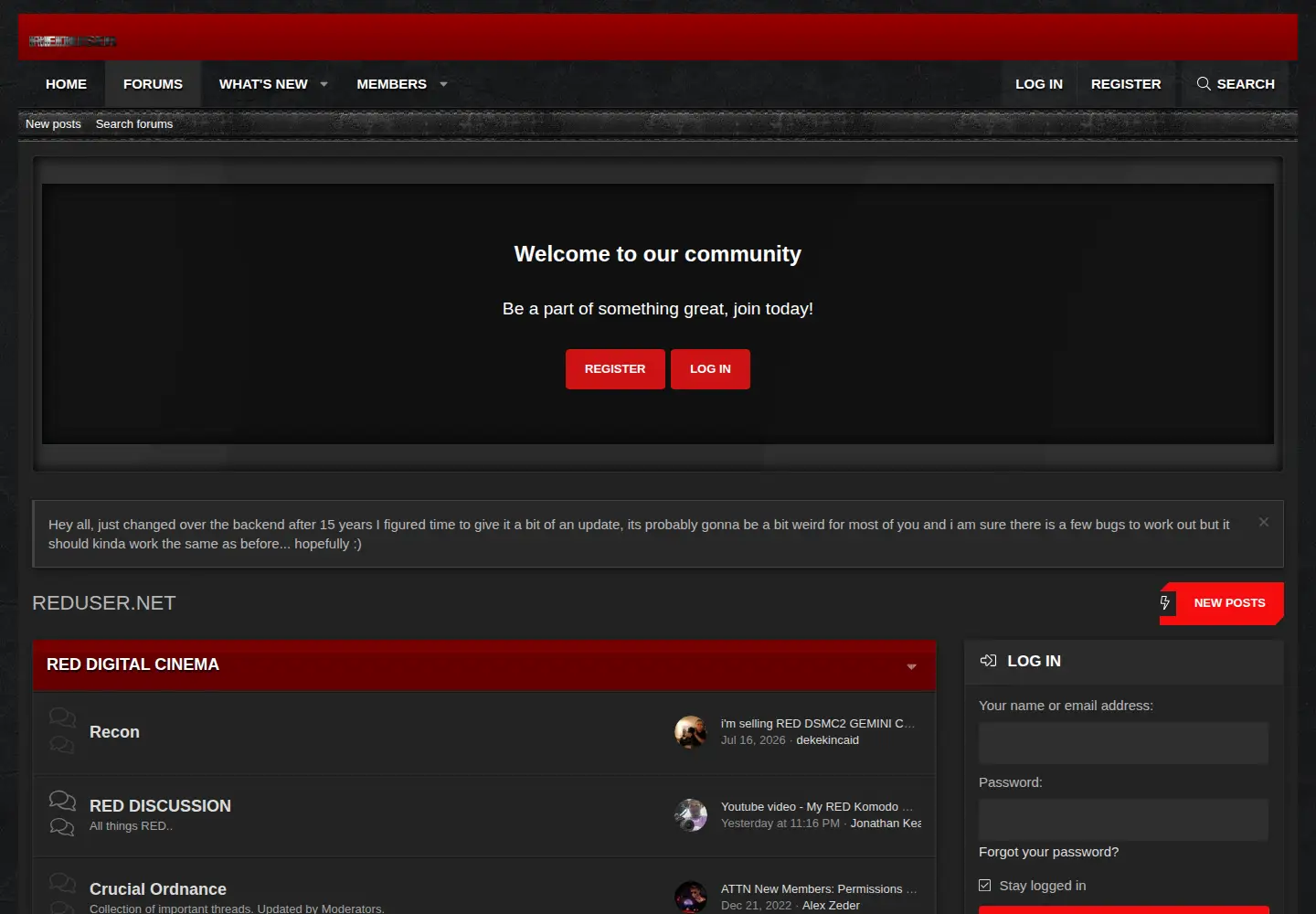The image size is (1316, 914).
Task: Click the Crucial Ordnance forum bubble icon
Action: [62, 895]
